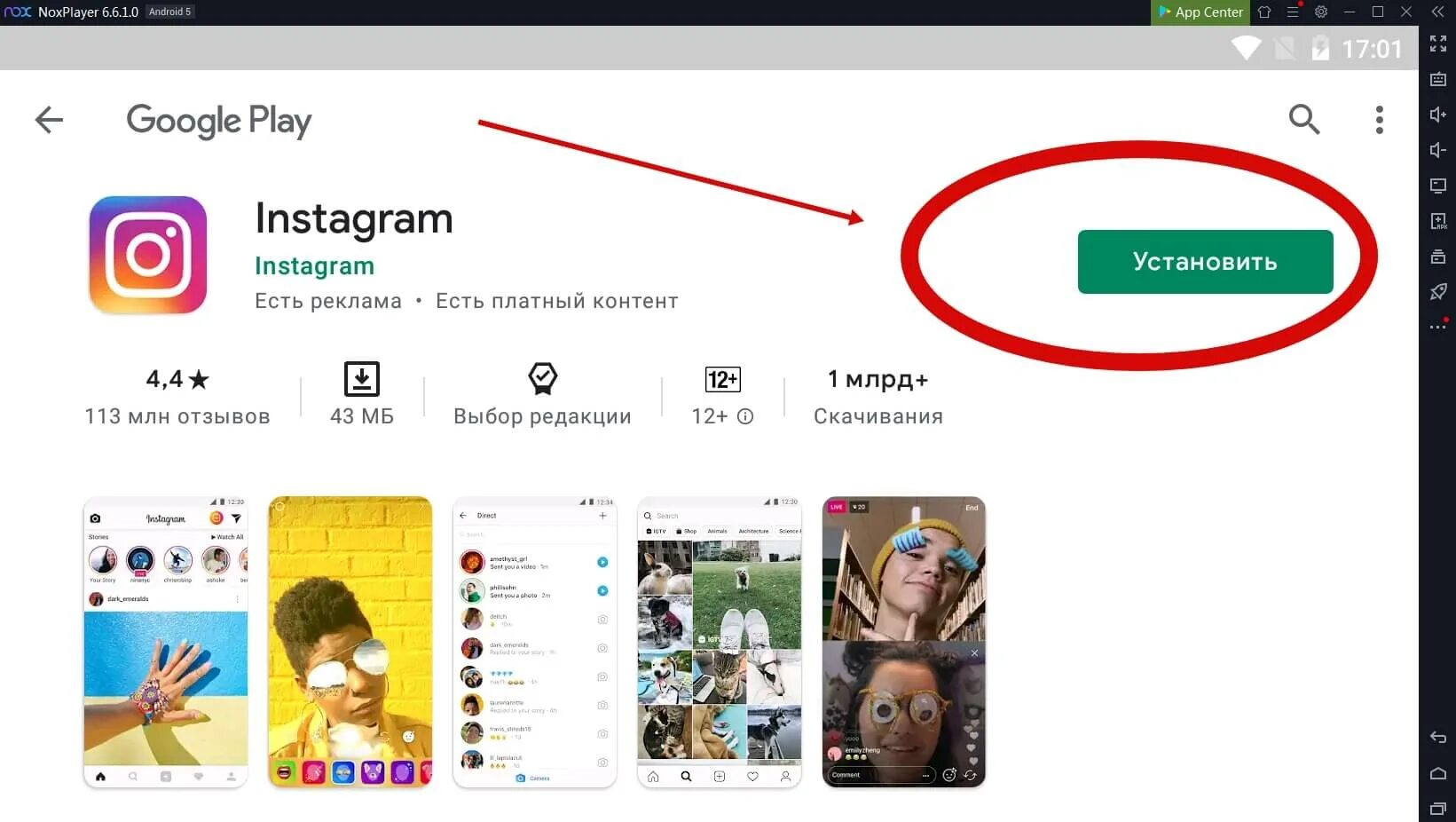Click the Скачивания label
This screenshot has height=822, width=1456.
pyautogui.click(x=878, y=416)
